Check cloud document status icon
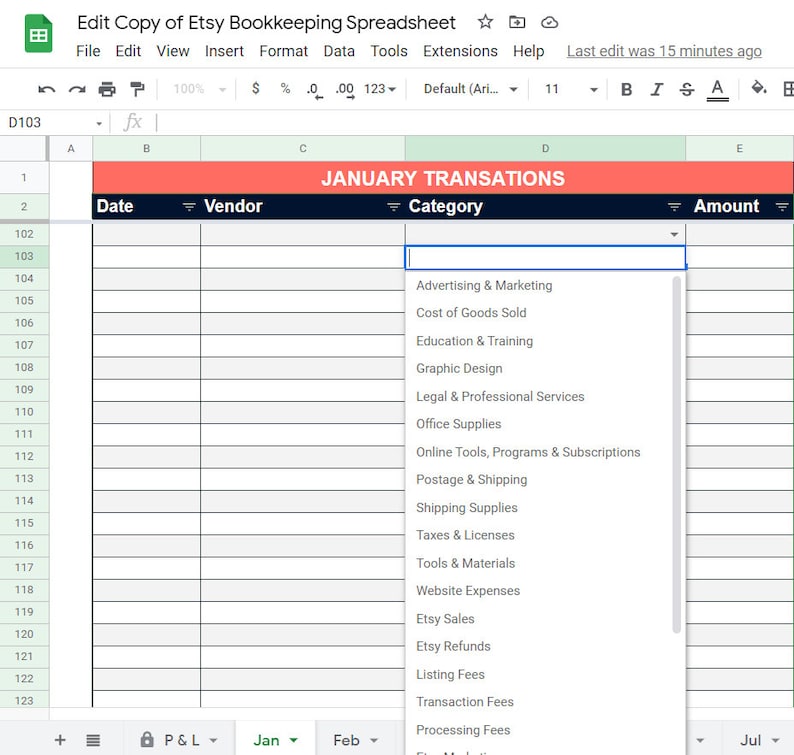Image resolution: width=794 pixels, height=755 pixels. coord(549,22)
